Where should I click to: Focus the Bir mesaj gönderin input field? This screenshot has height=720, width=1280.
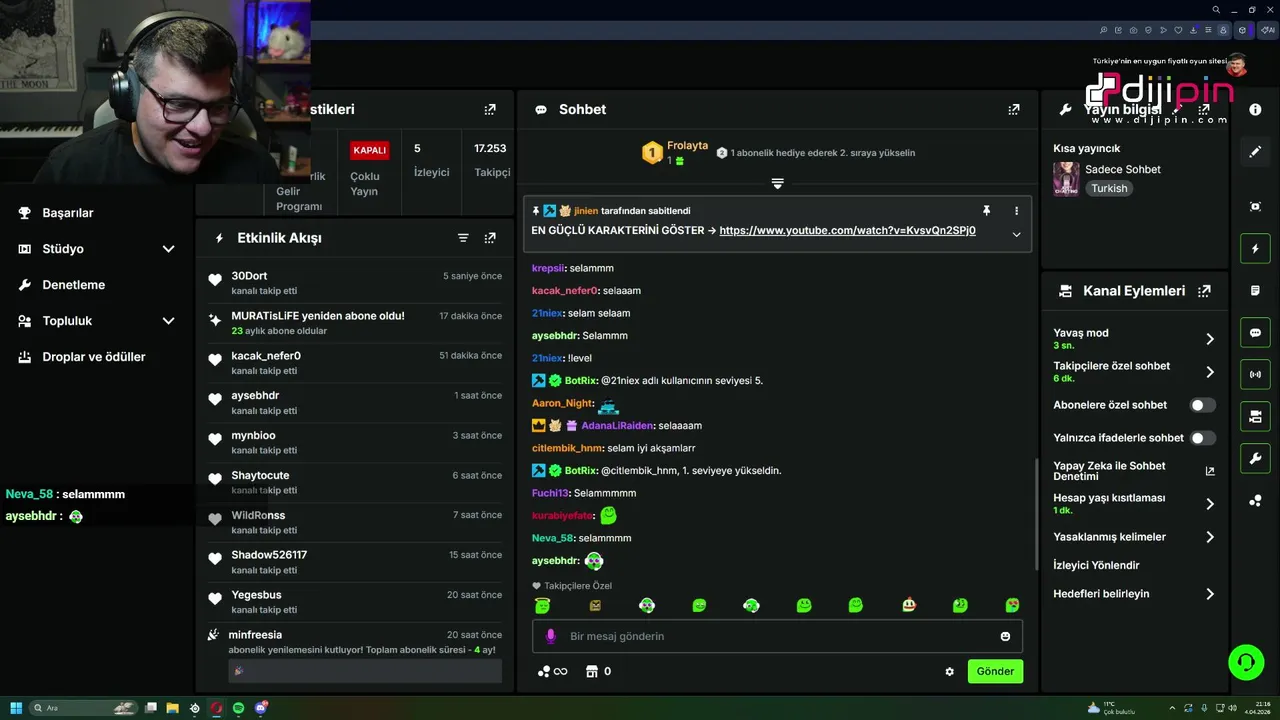click(777, 636)
